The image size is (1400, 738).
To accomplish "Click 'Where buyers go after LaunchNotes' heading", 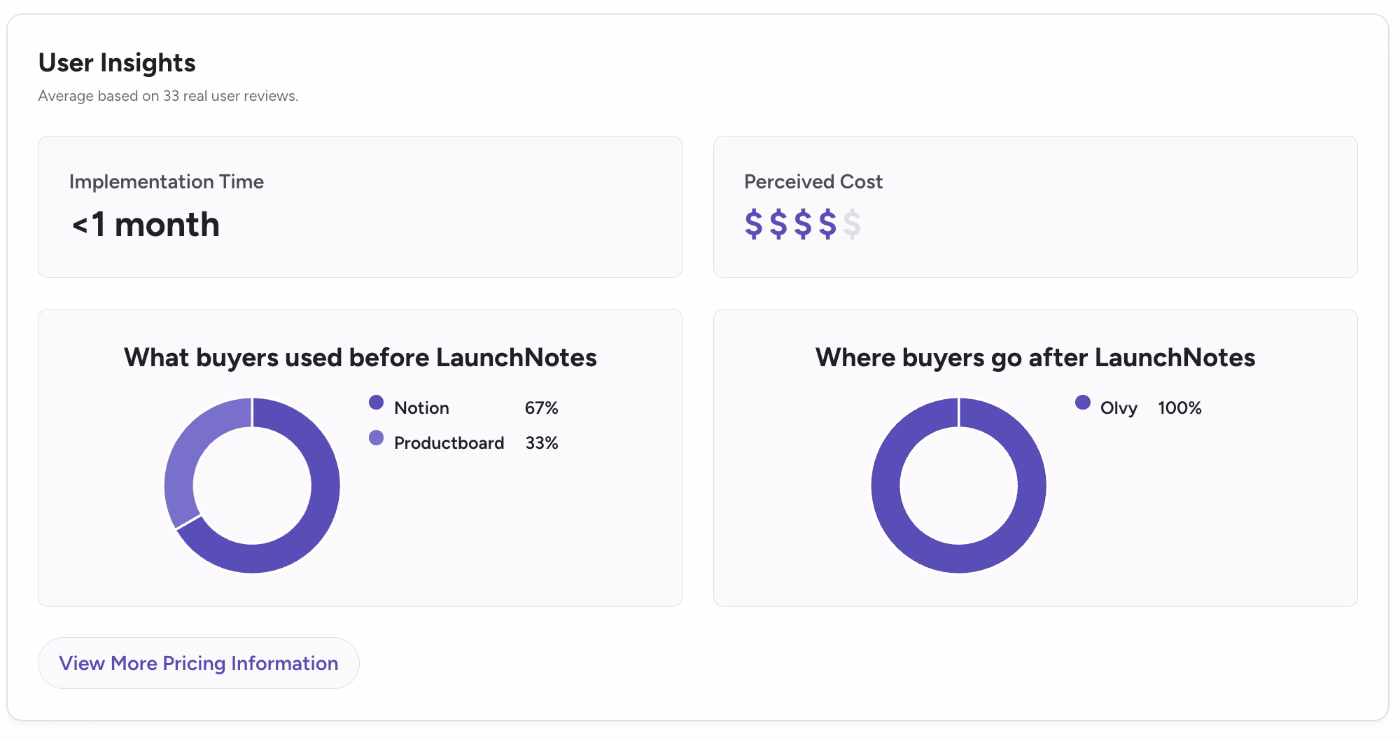I will (x=1035, y=357).
